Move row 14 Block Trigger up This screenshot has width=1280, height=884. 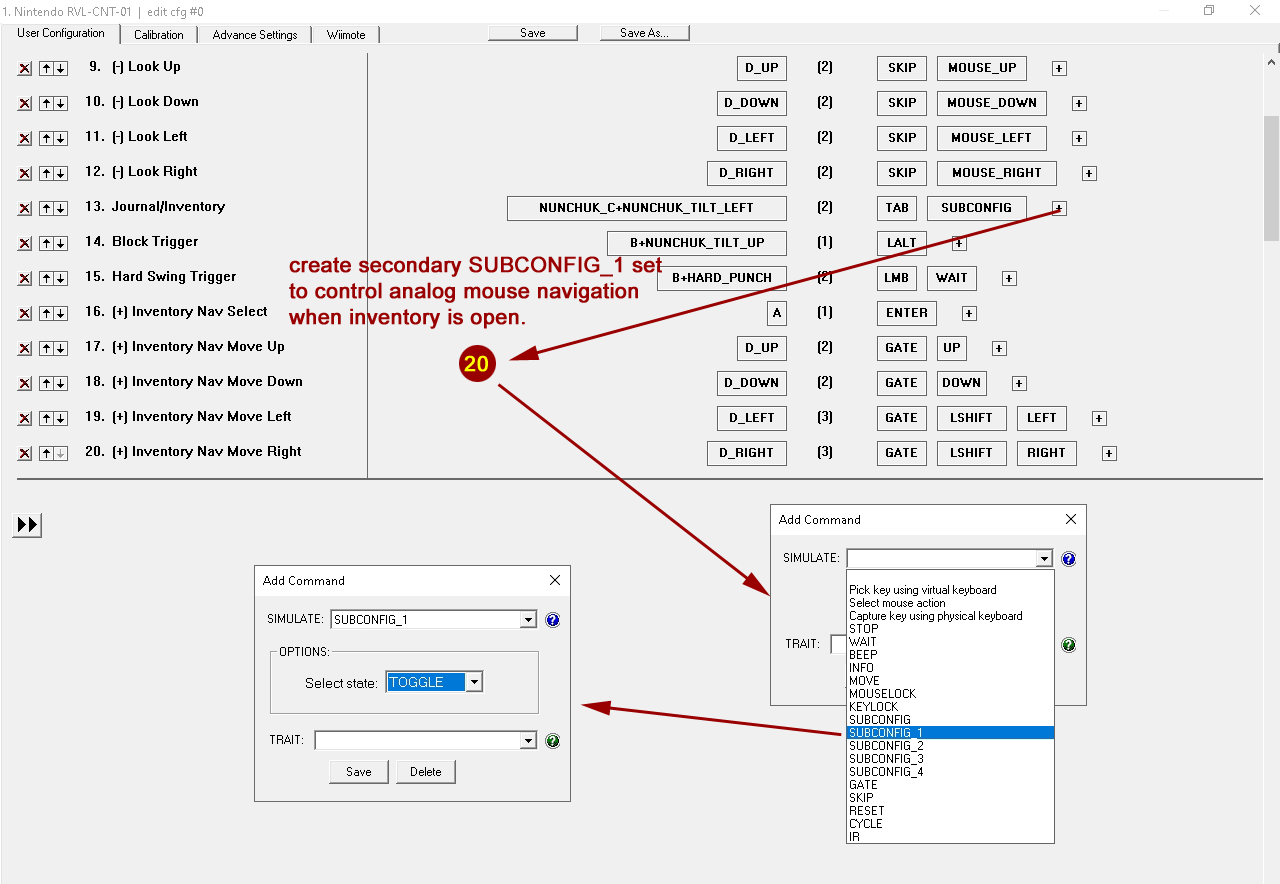(46, 244)
